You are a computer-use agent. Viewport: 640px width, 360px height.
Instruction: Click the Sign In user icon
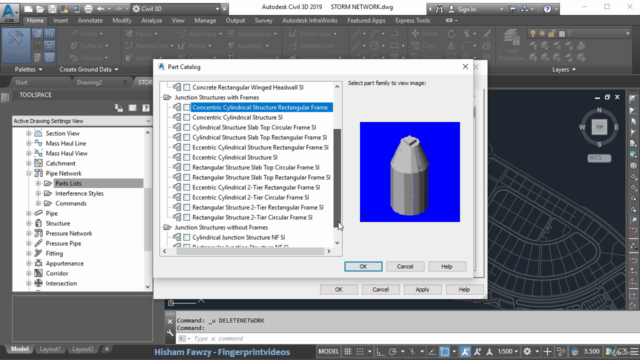point(451,9)
